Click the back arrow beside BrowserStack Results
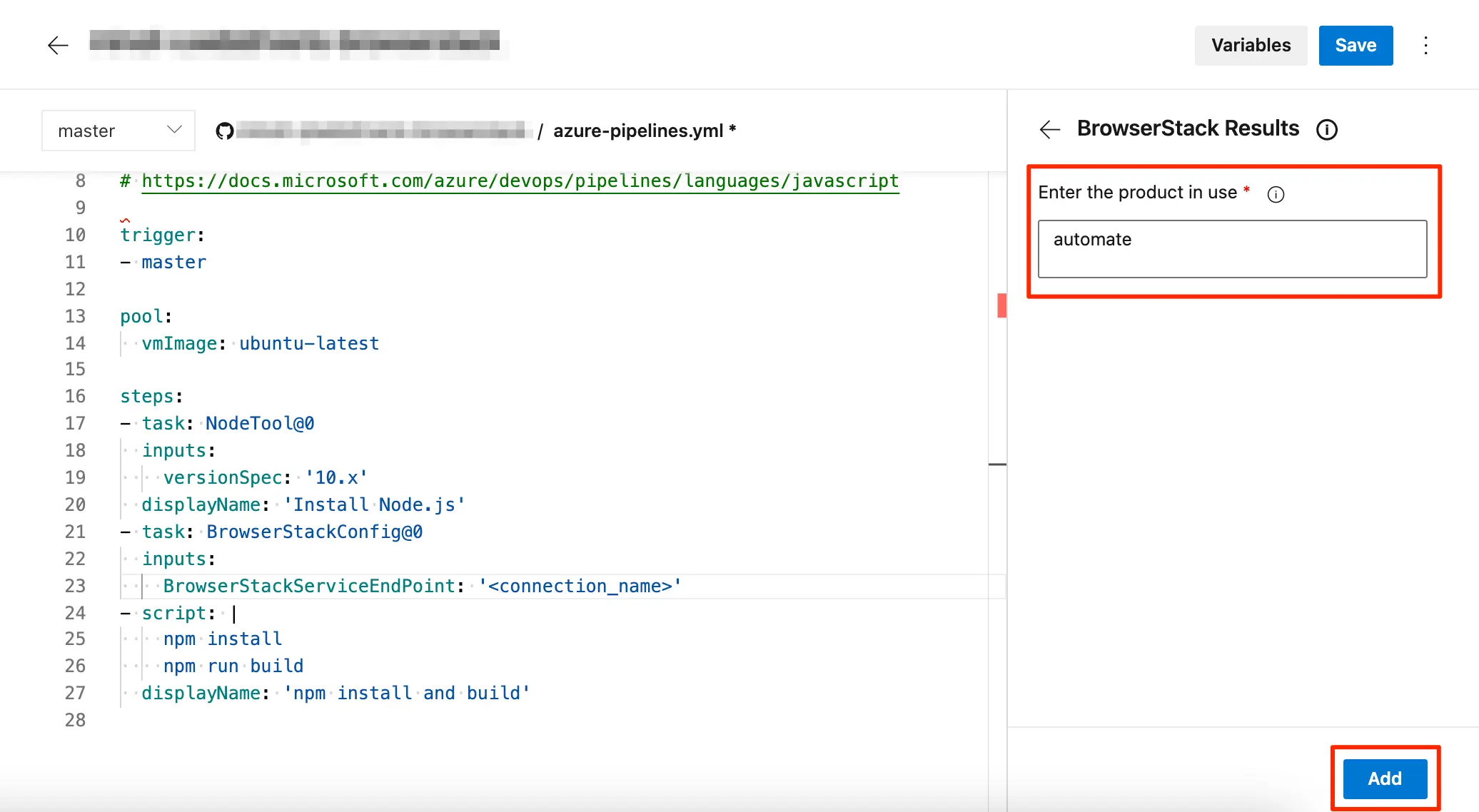This screenshot has width=1479, height=812. [1049, 129]
